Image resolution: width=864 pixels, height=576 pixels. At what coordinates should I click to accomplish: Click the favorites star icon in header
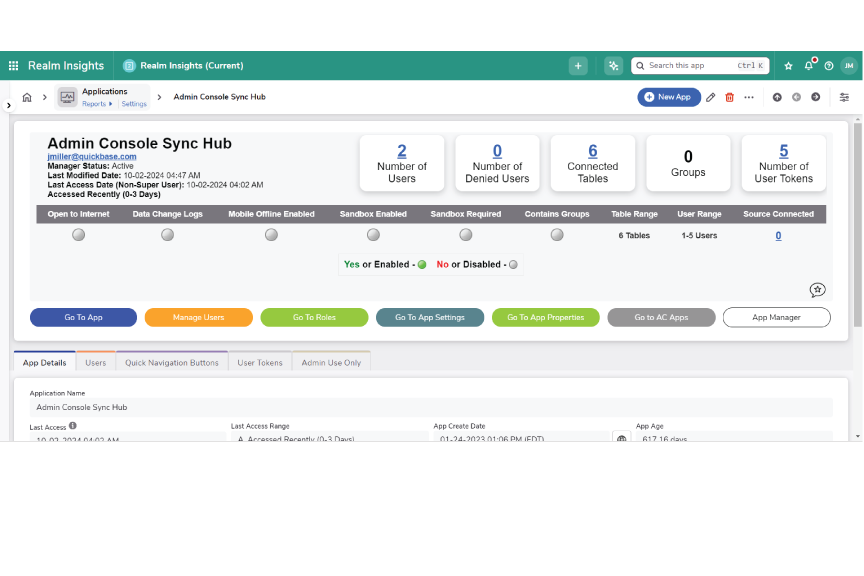coord(788,66)
